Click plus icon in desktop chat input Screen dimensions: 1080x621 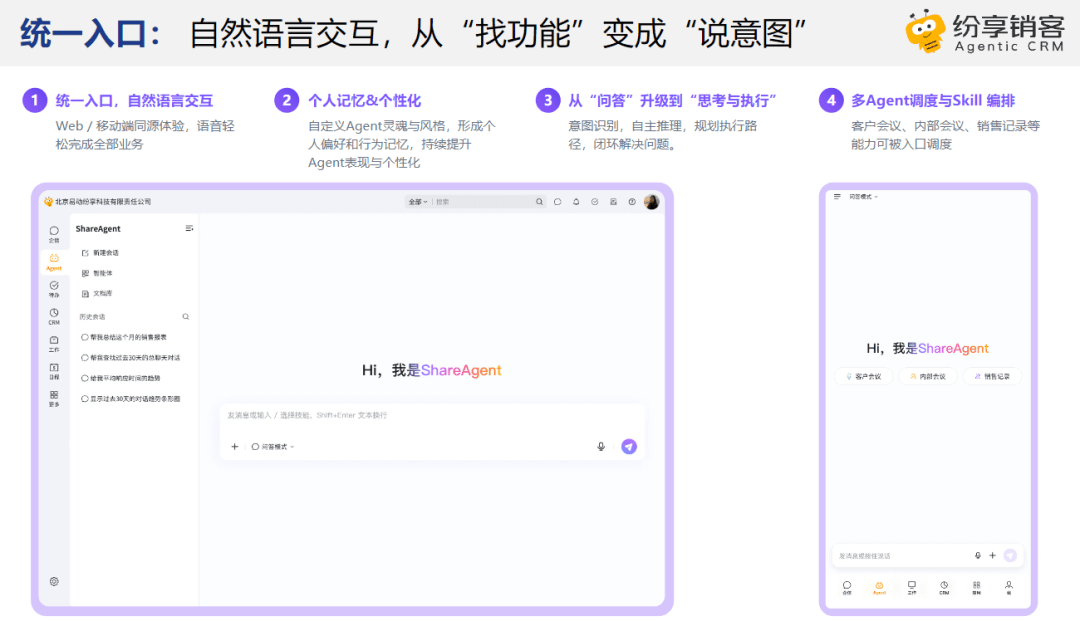(x=234, y=447)
